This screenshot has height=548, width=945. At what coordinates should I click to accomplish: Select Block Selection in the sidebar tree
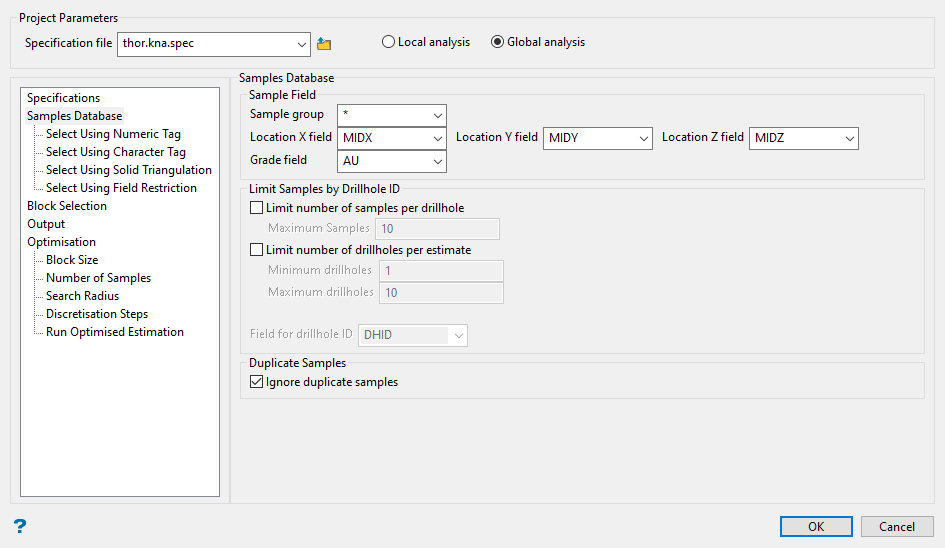click(67, 206)
